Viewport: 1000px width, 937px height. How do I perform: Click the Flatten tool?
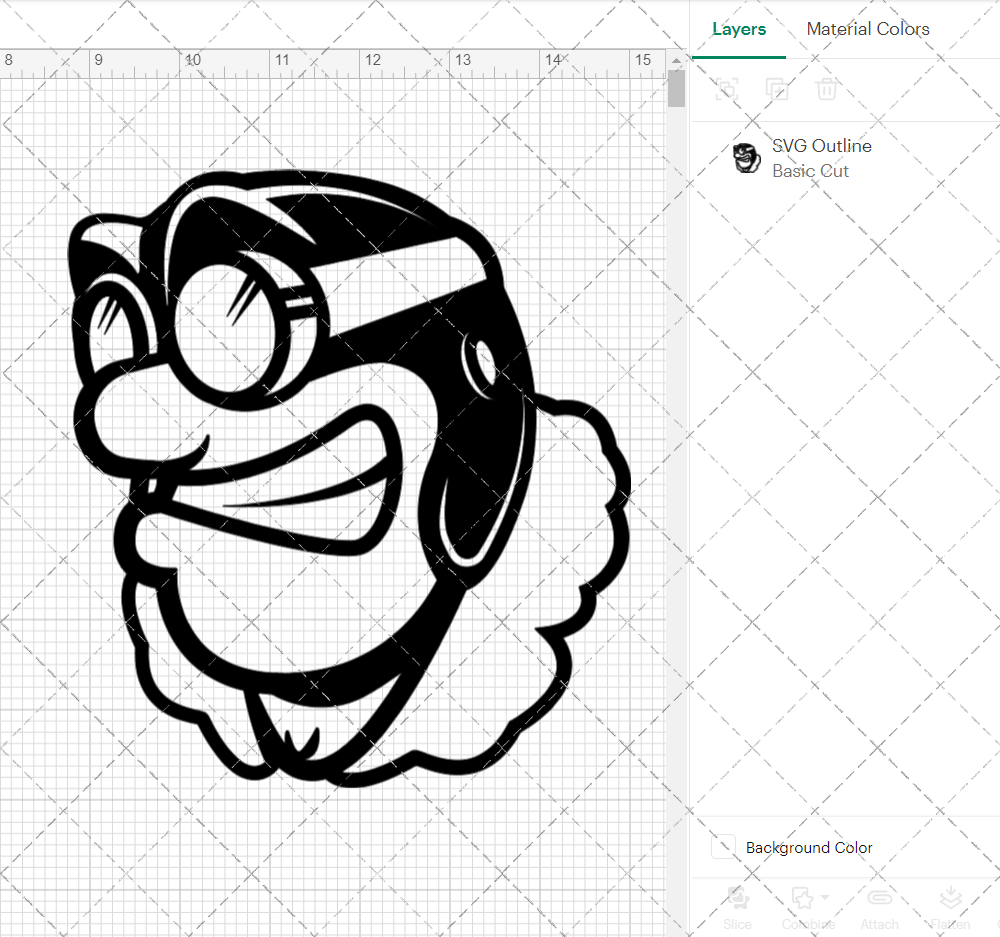coord(950,908)
